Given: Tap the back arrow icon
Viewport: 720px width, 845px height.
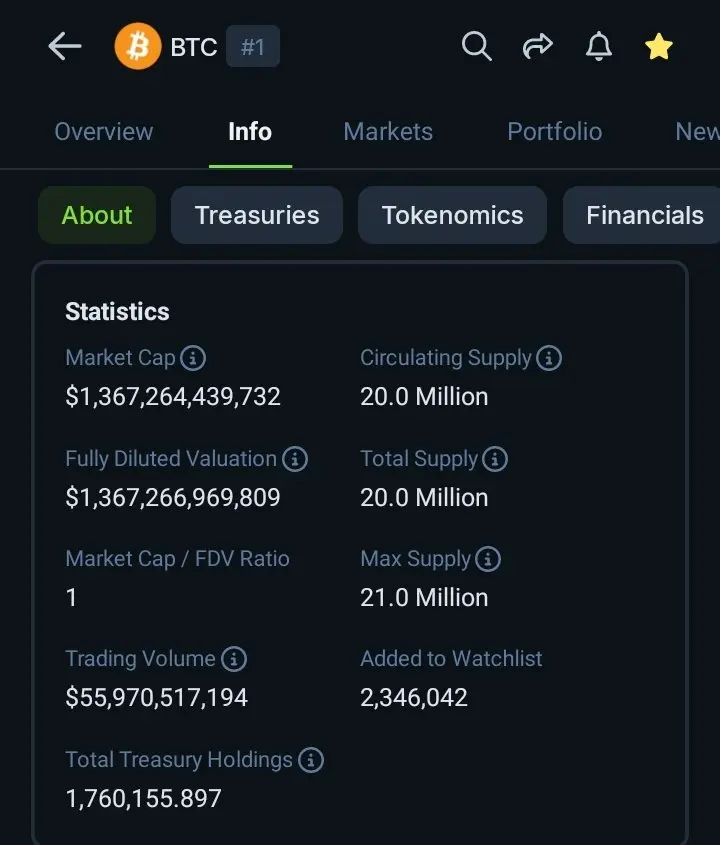Looking at the screenshot, I should (65, 46).
